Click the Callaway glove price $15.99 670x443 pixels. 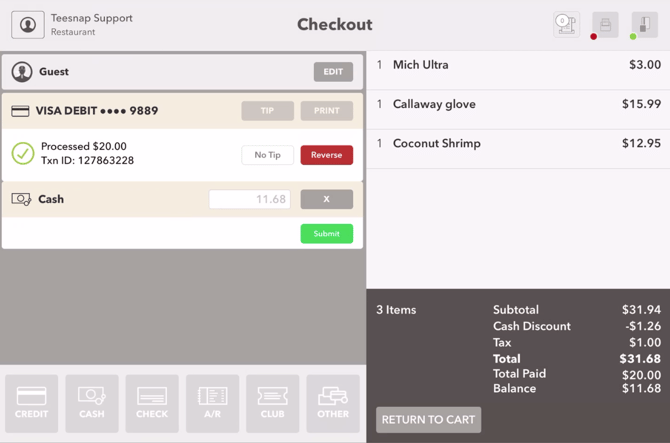[641, 104]
